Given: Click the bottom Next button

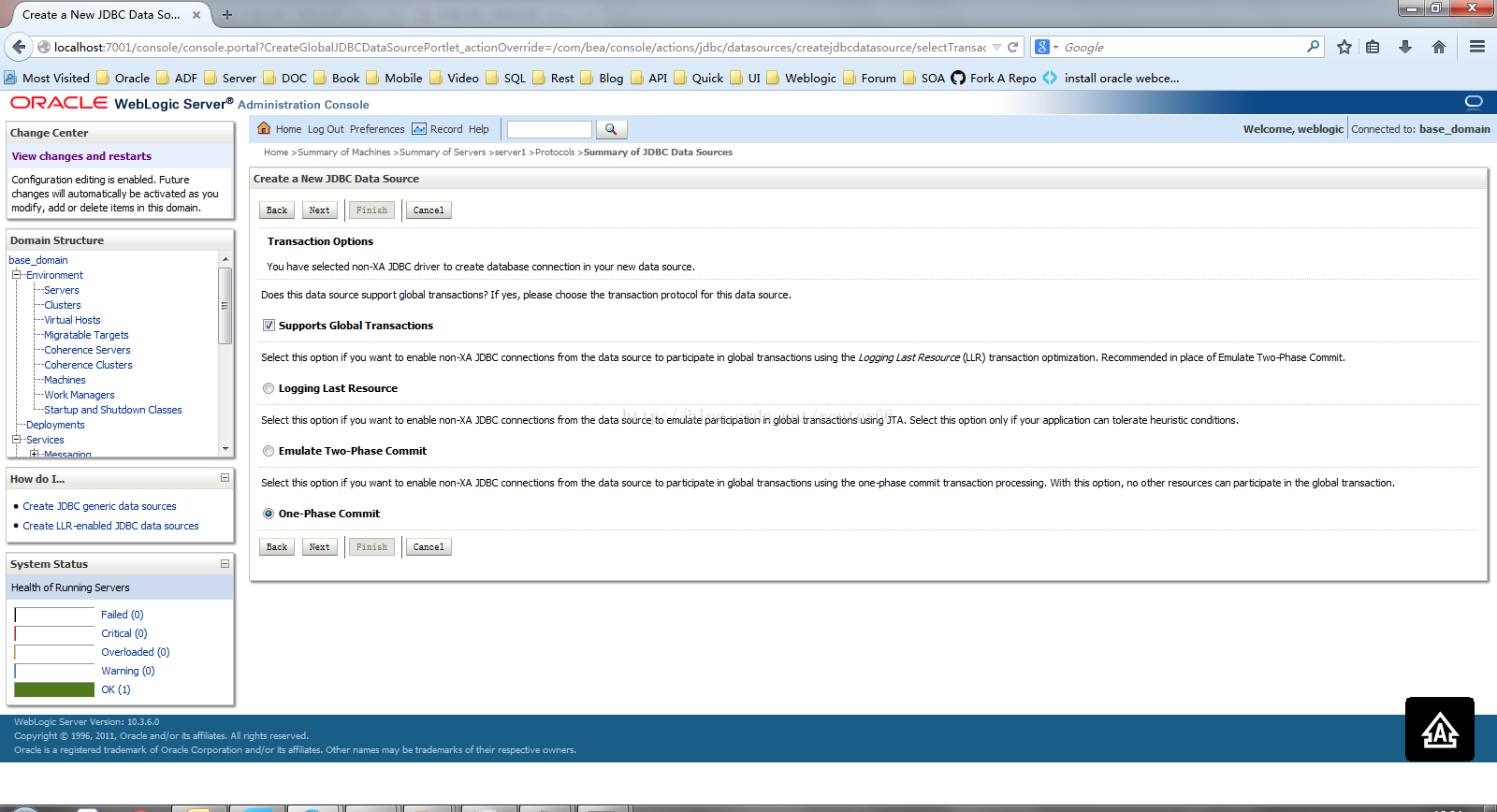Looking at the screenshot, I should coord(319,547).
